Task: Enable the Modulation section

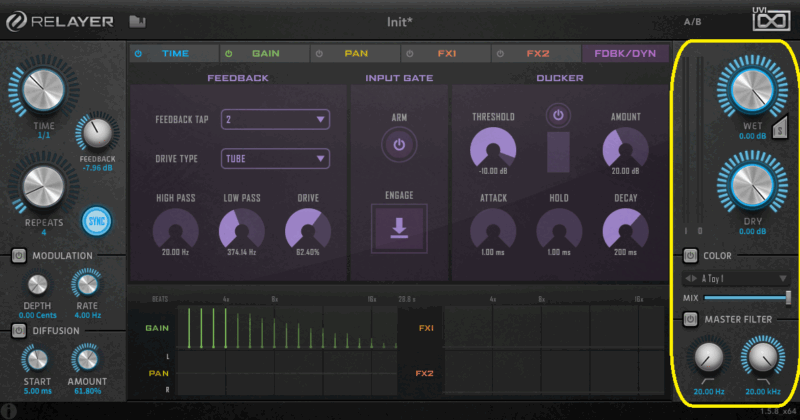Action: 18,256
